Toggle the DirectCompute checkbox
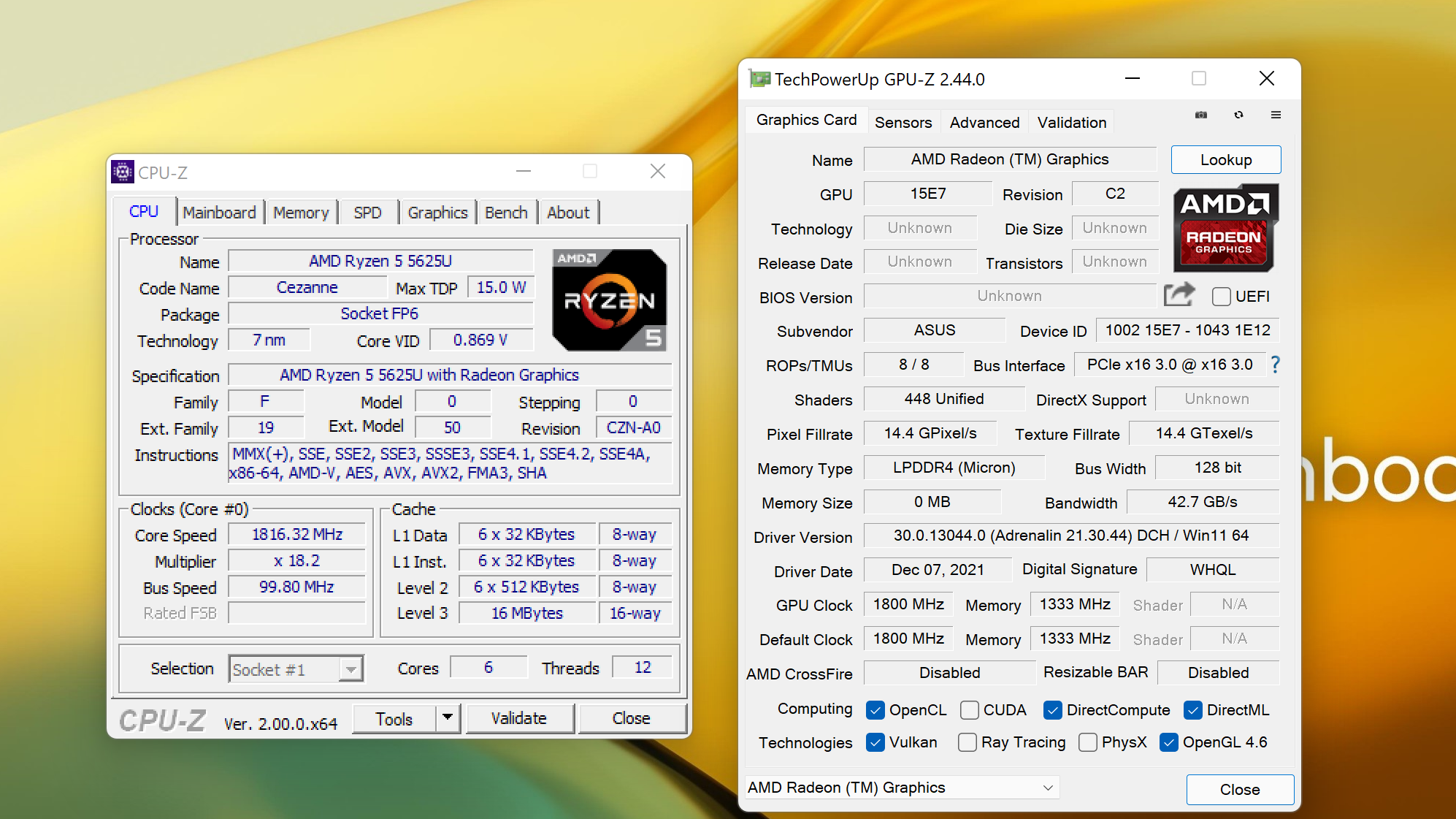This screenshot has width=1456, height=819. pyautogui.click(x=1052, y=709)
